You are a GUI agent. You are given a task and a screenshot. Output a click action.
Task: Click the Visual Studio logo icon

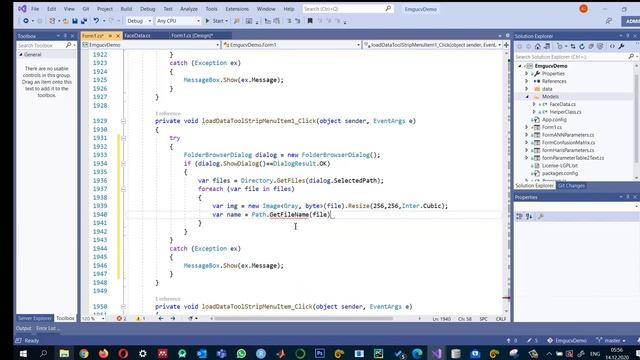(22, 9)
